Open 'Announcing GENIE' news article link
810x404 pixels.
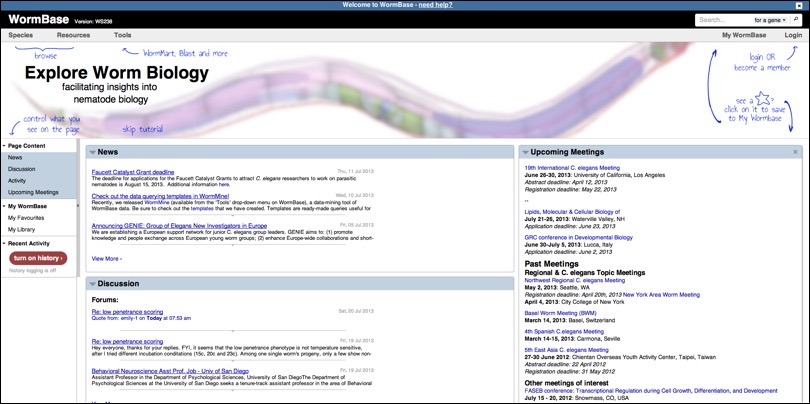179,226
